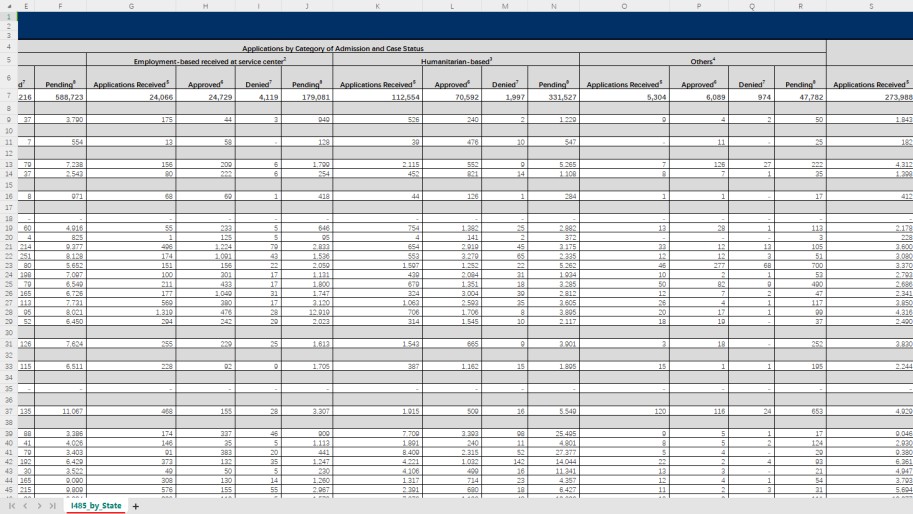Click the select-all corner of the grid
This screenshot has height=514, width=913.
tap(9, 6)
